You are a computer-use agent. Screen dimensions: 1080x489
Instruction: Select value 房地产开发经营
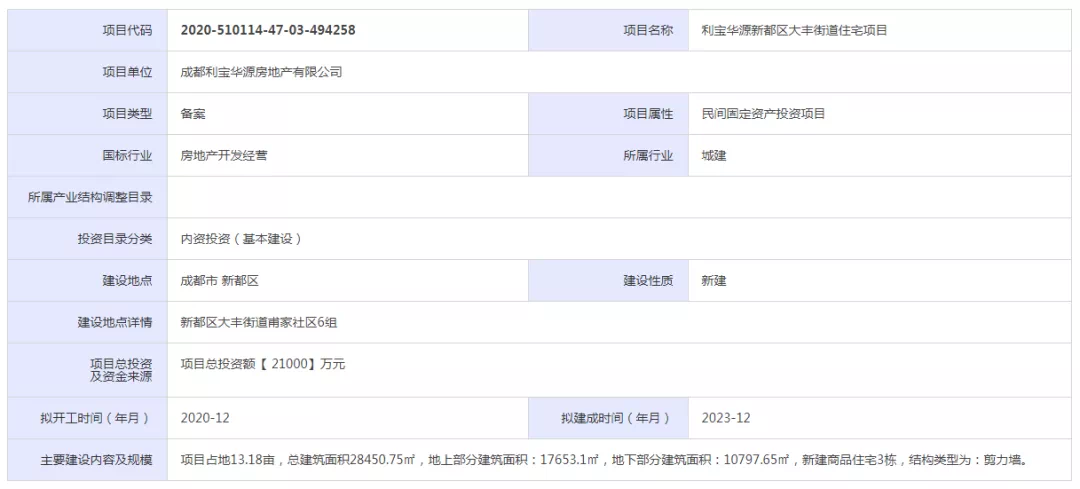coord(224,156)
